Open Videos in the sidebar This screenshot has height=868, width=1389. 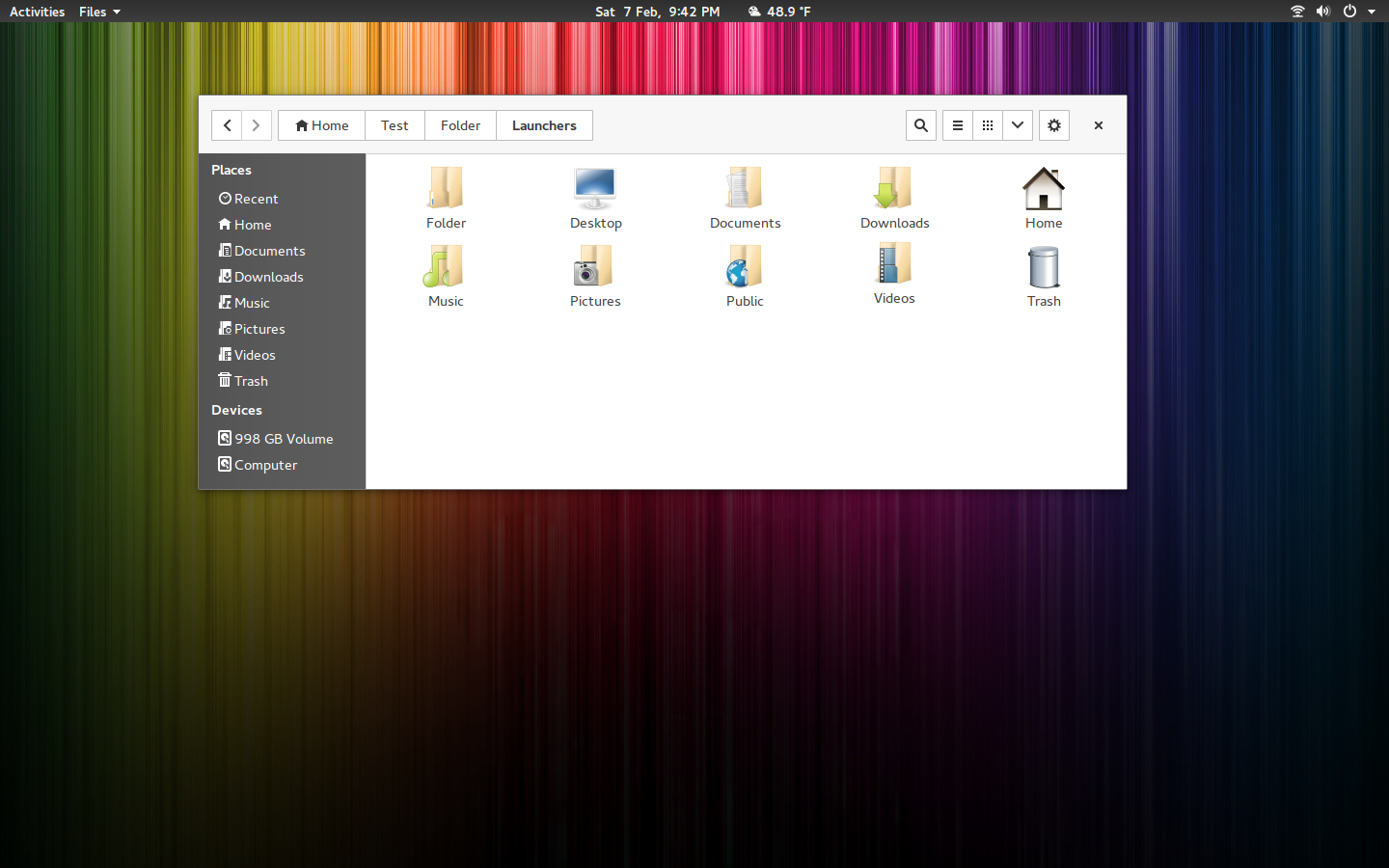click(282, 355)
